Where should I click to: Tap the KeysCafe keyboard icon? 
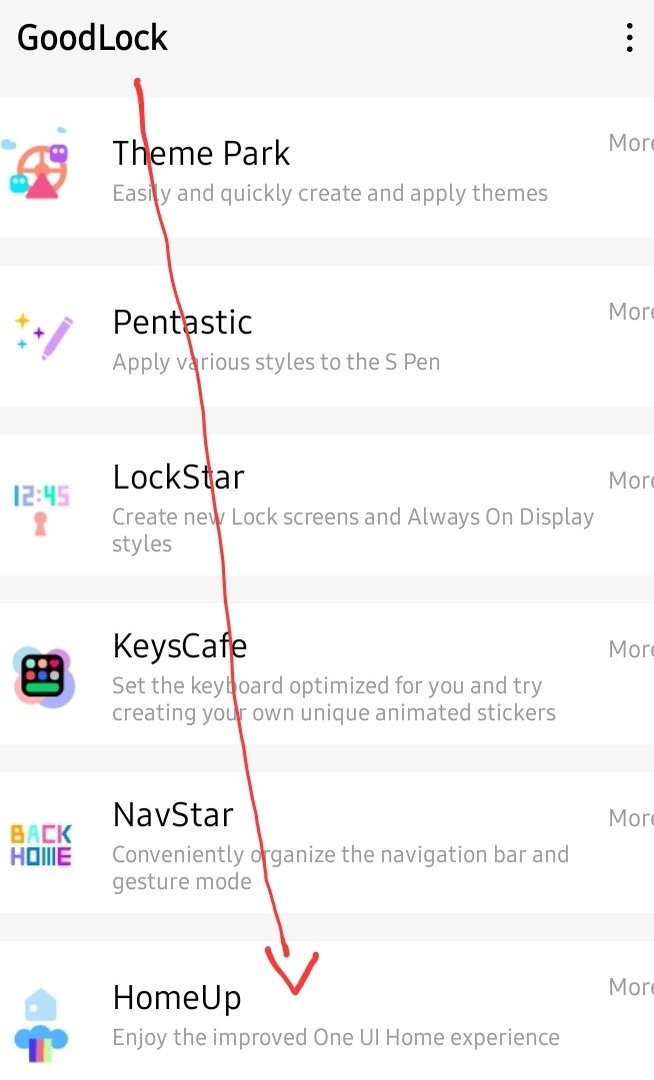(x=43, y=677)
